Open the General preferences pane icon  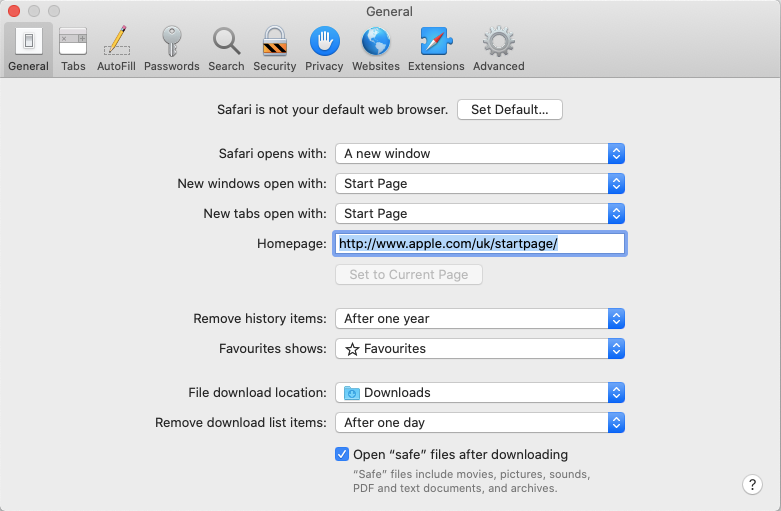[x=28, y=49]
